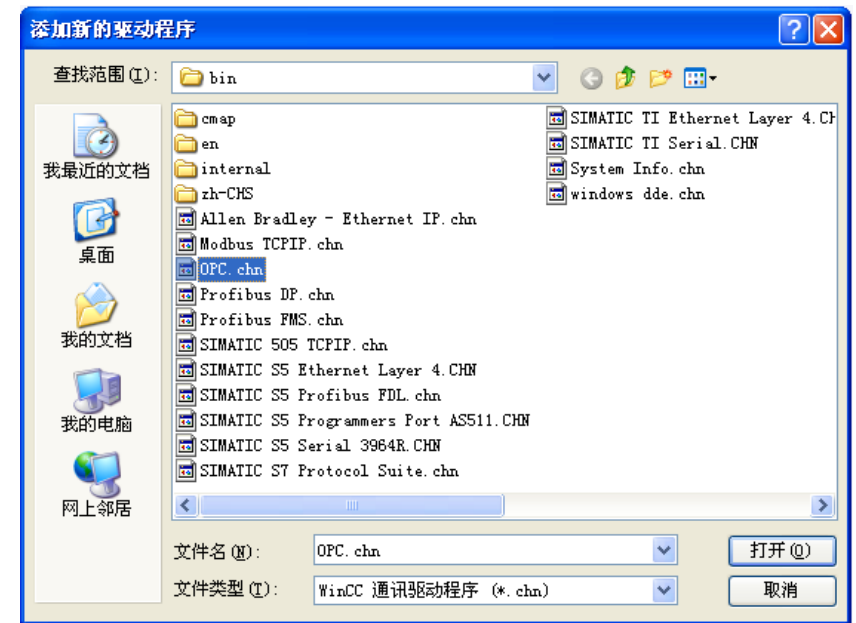856x623 pixels.
Task: Select the file name Profibus FMS.chn
Action: (272, 319)
